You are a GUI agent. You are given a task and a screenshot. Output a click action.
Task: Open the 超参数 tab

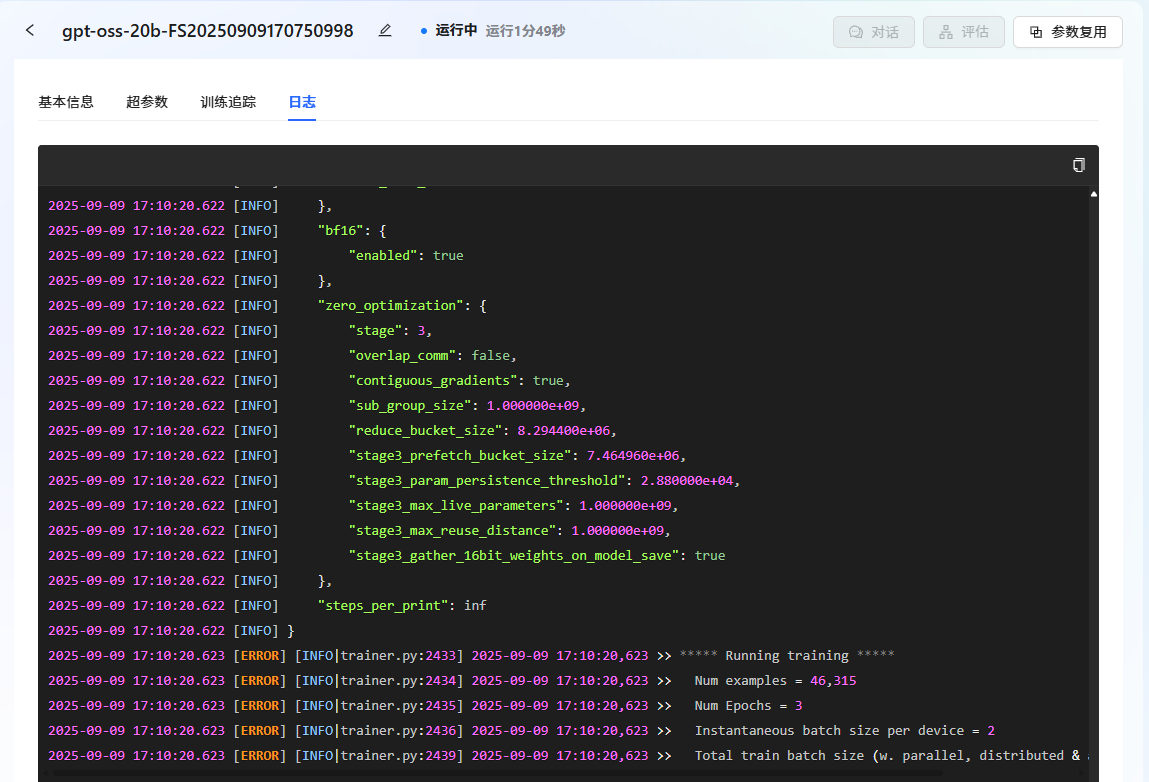pos(147,102)
